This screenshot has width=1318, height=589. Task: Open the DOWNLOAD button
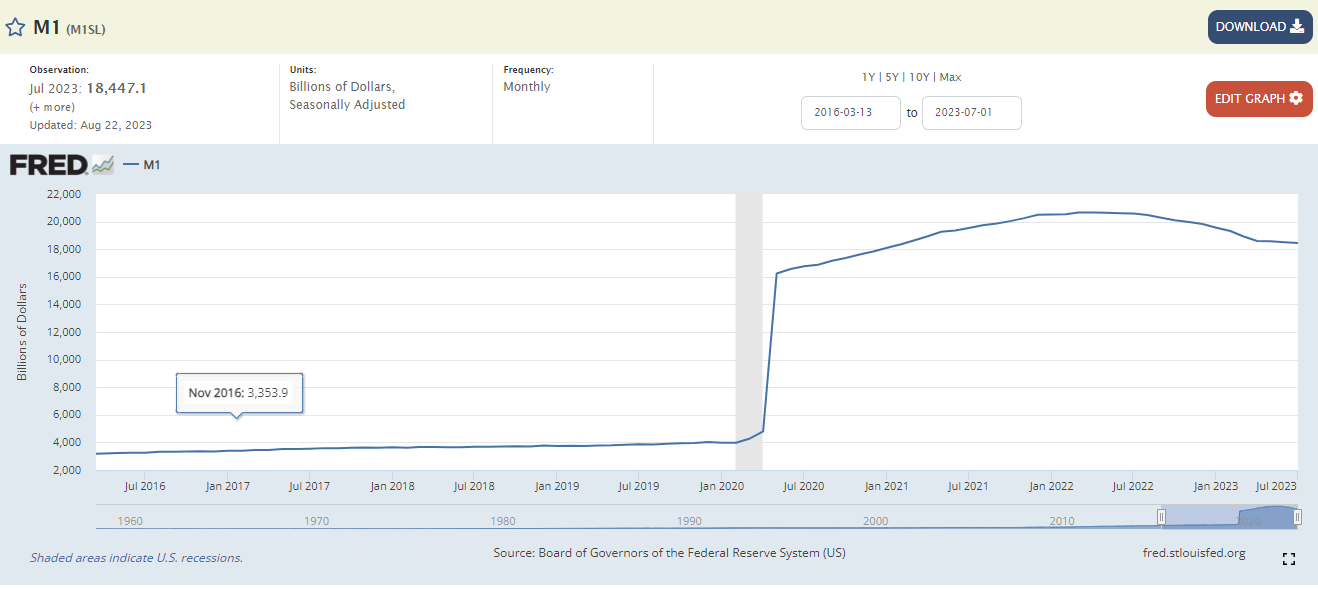[1260, 27]
